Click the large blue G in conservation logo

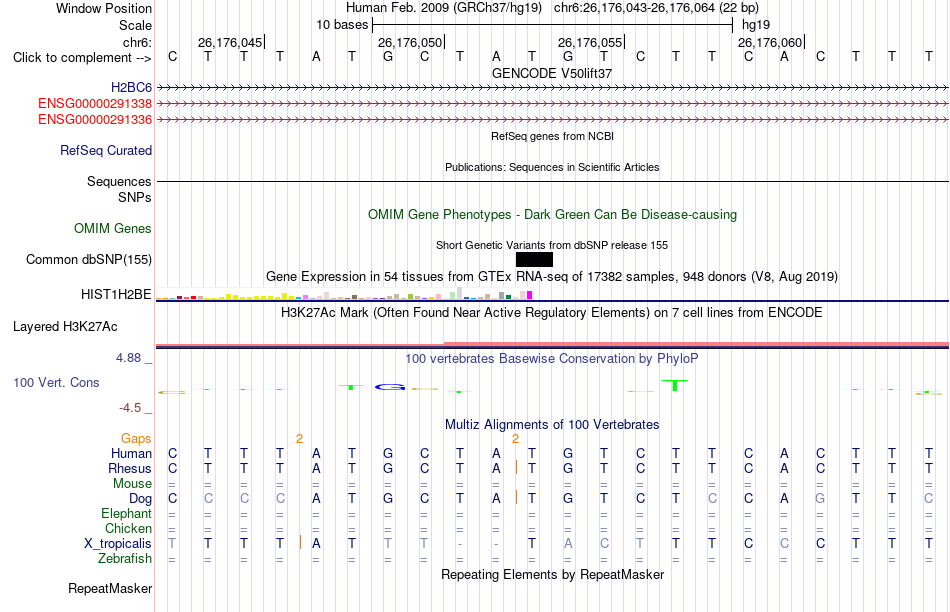click(390, 387)
